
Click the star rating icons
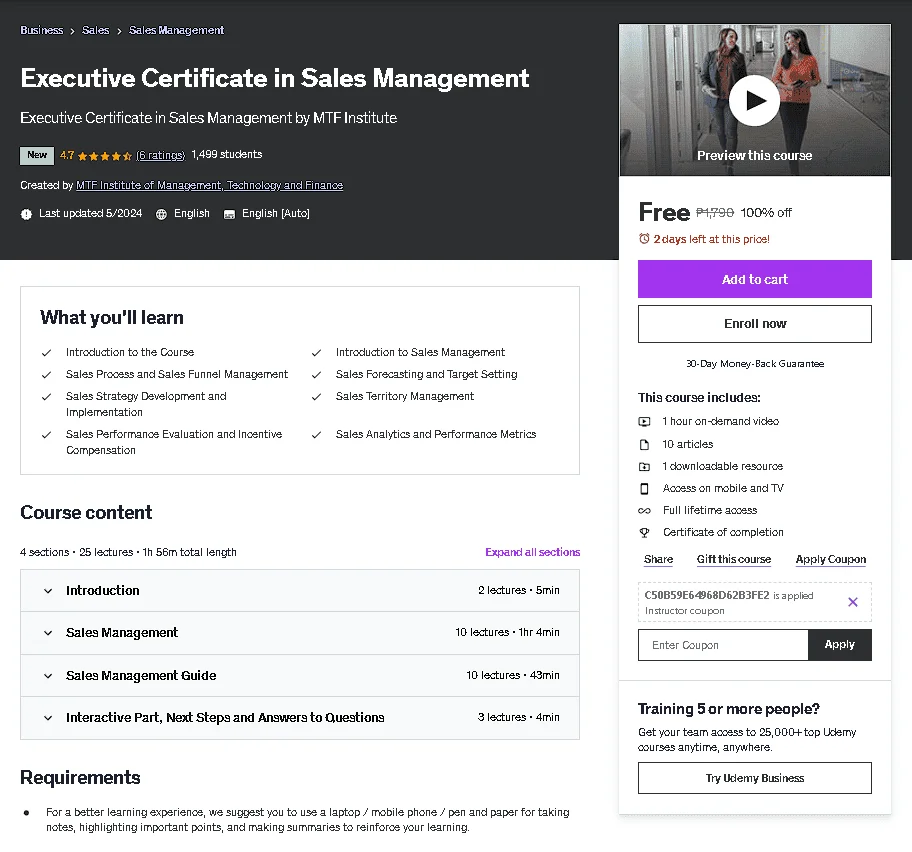(105, 156)
